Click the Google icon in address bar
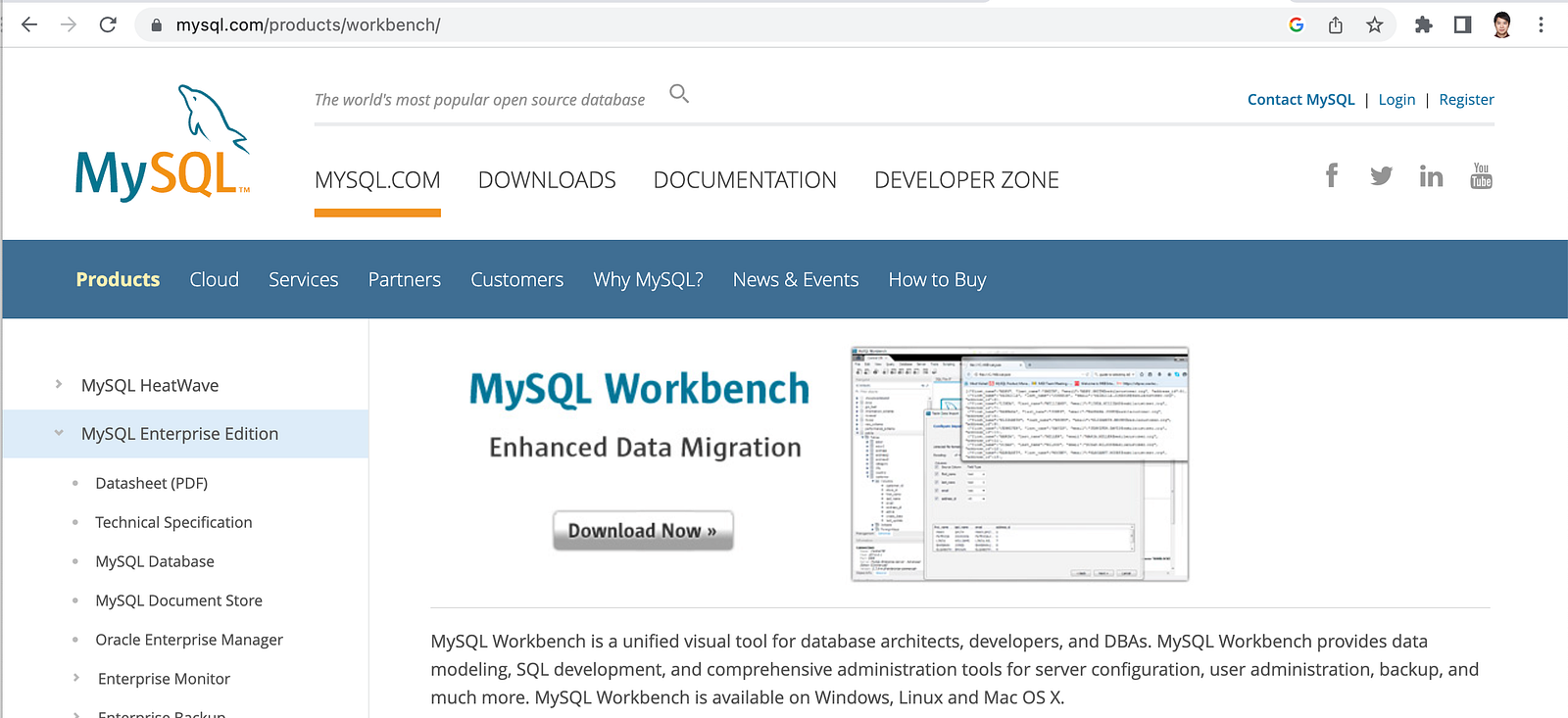 tap(1297, 25)
